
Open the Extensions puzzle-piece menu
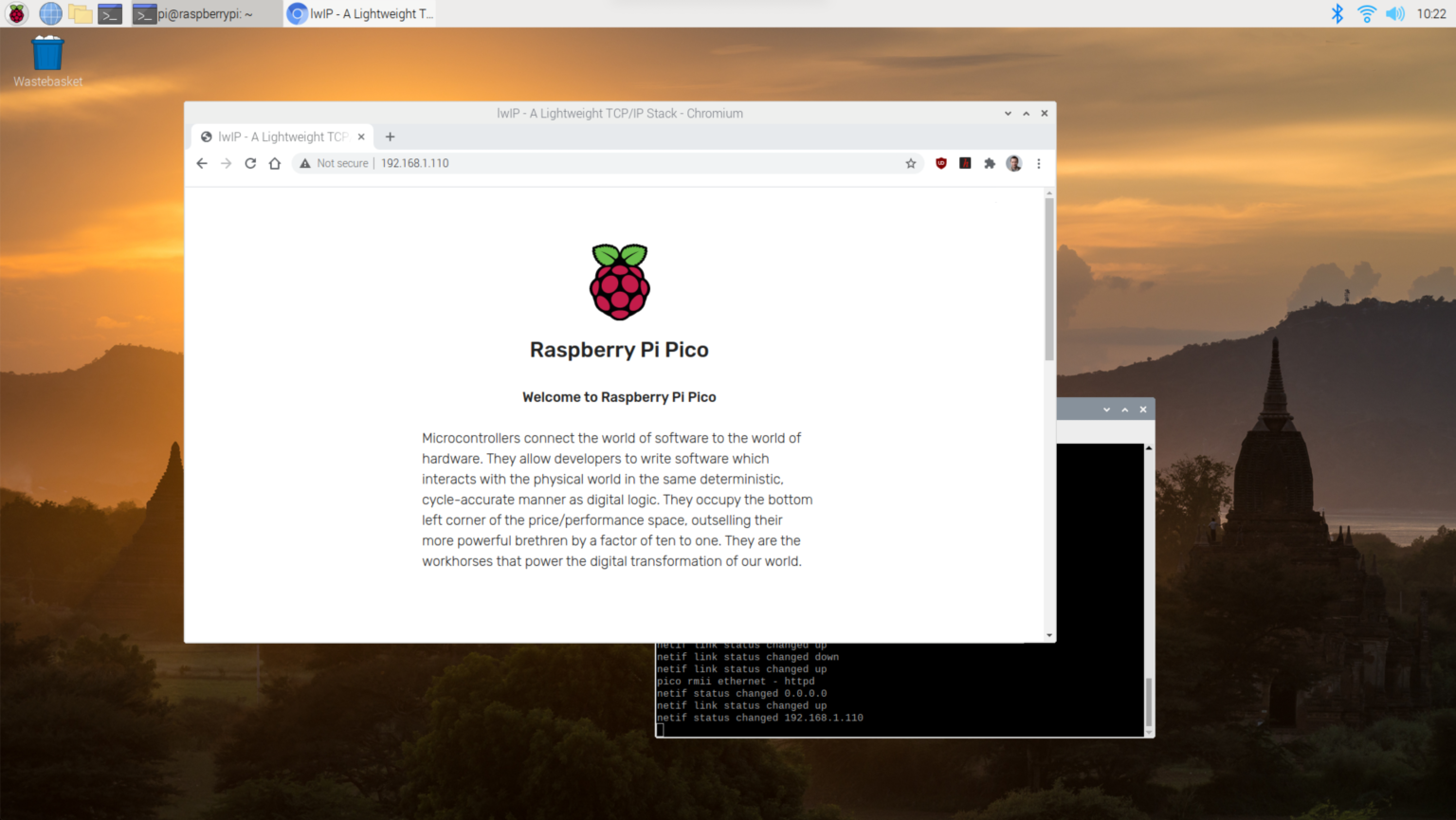989,163
